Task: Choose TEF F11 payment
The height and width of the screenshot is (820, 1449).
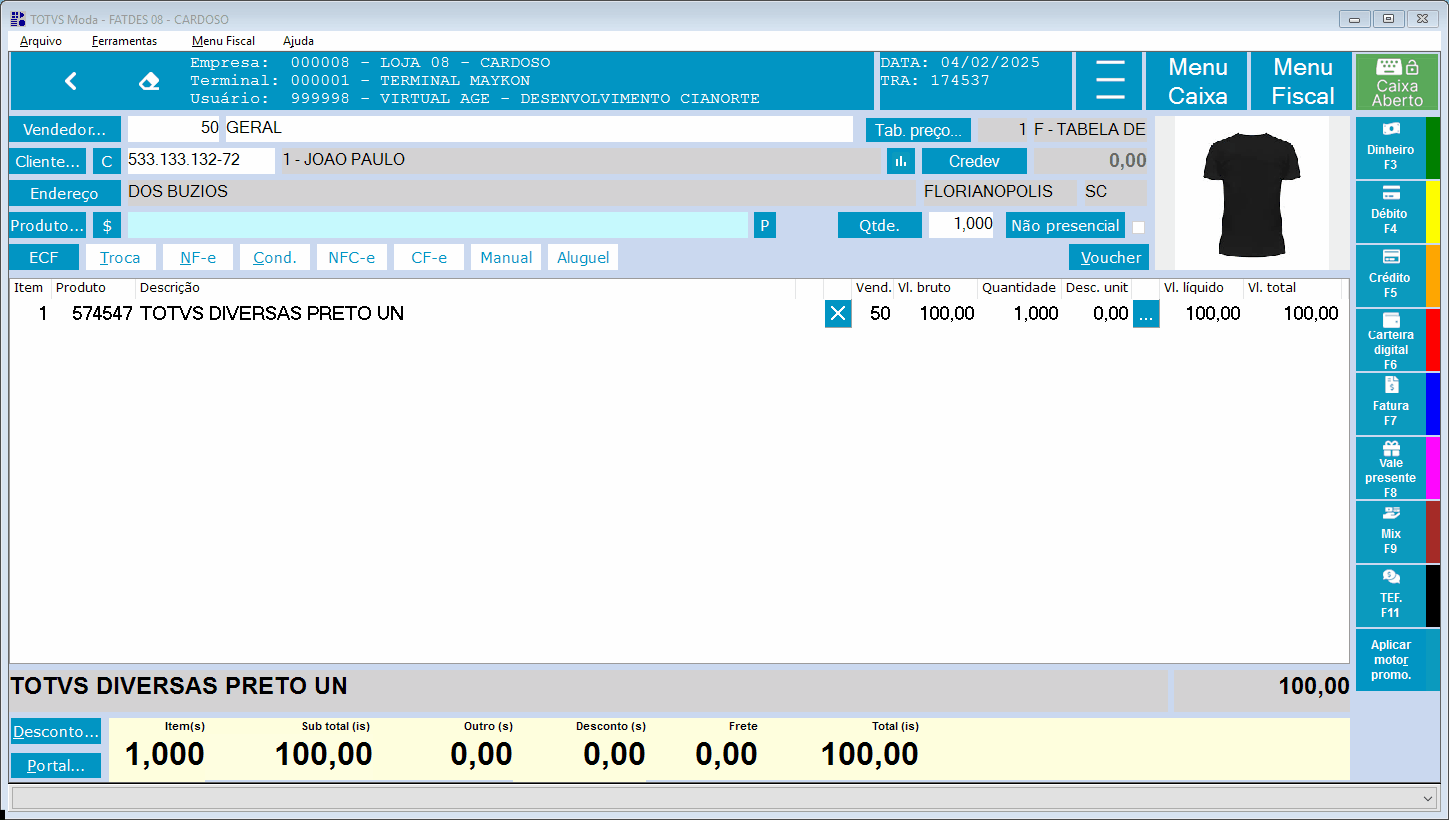Action: 1391,596
